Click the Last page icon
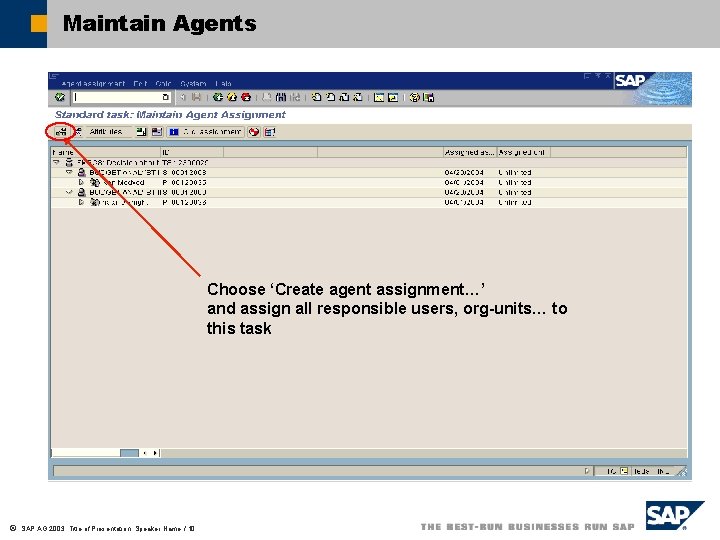 coord(358,97)
